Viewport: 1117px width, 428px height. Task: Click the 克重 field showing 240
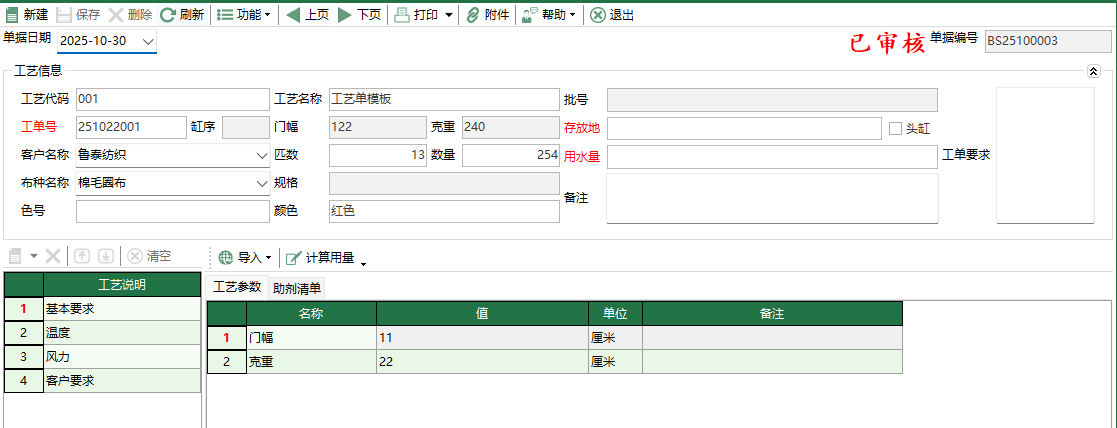pyautogui.click(x=511, y=127)
